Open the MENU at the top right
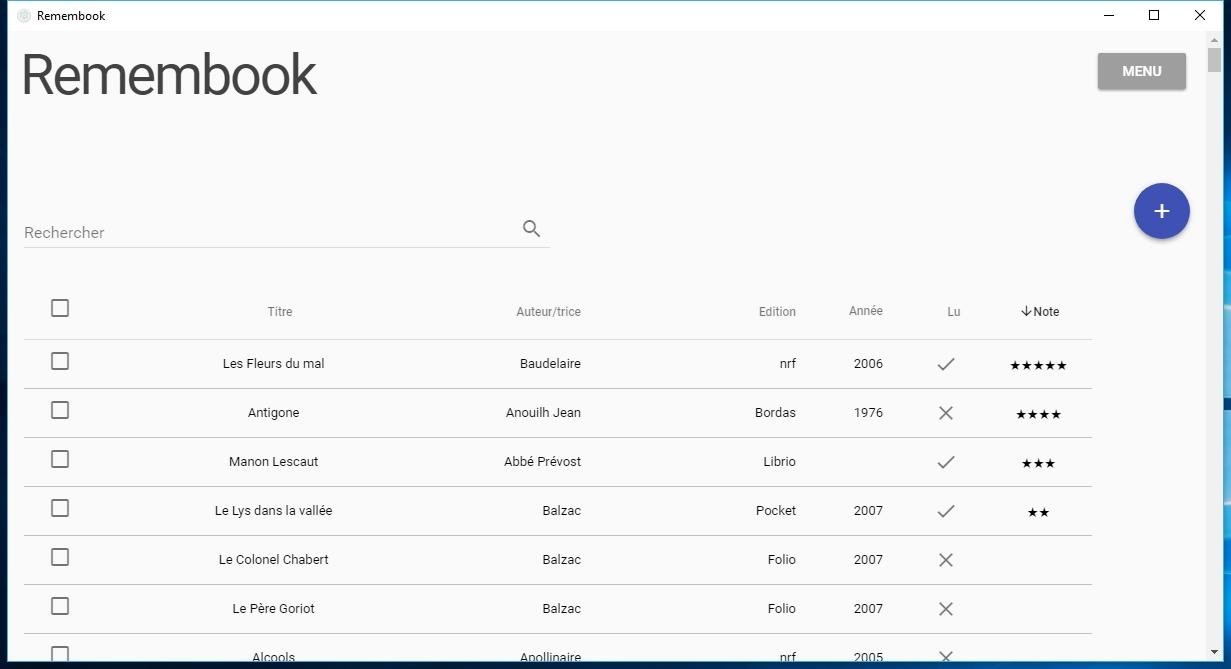Image resolution: width=1231 pixels, height=669 pixels. (1140, 71)
